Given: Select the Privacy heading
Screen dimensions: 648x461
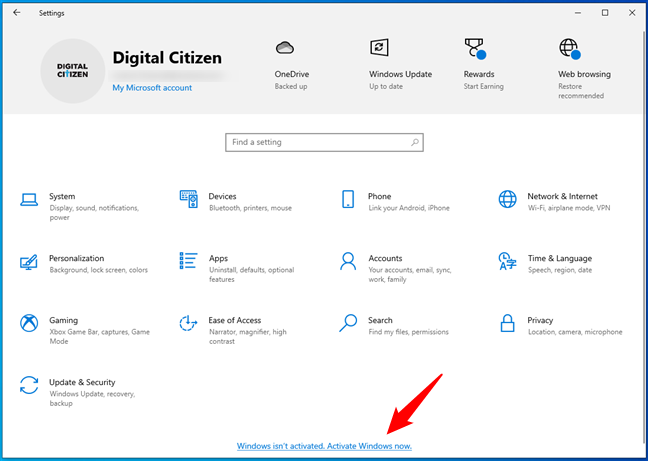Looking at the screenshot, I should (540, 321).
